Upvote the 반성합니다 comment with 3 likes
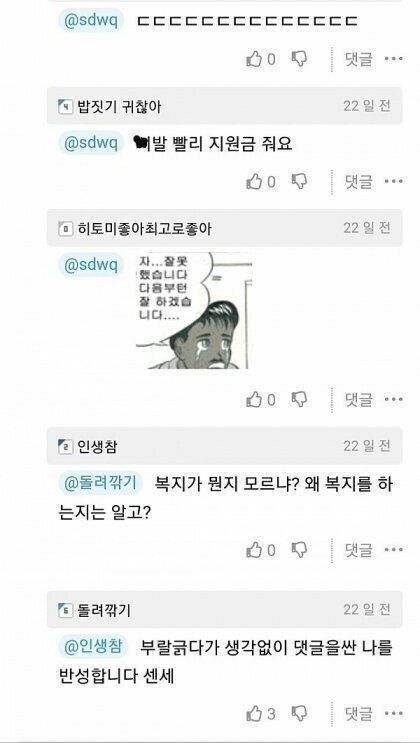The image size is (420, 743). [x=254, y=714]
